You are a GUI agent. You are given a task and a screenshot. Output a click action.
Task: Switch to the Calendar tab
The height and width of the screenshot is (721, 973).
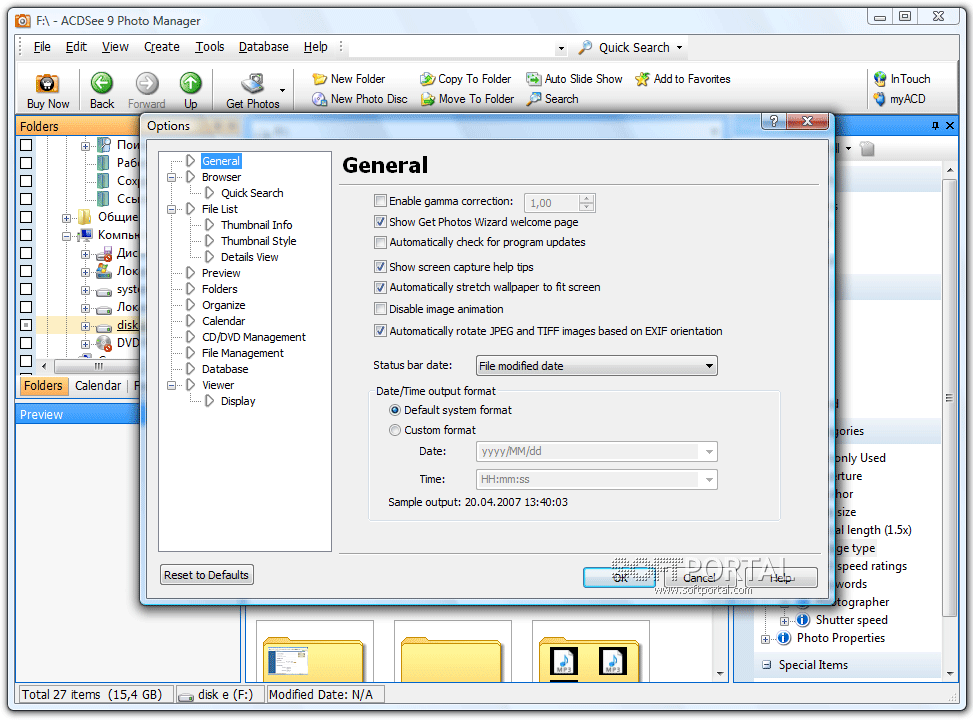(x=98, y=386)
